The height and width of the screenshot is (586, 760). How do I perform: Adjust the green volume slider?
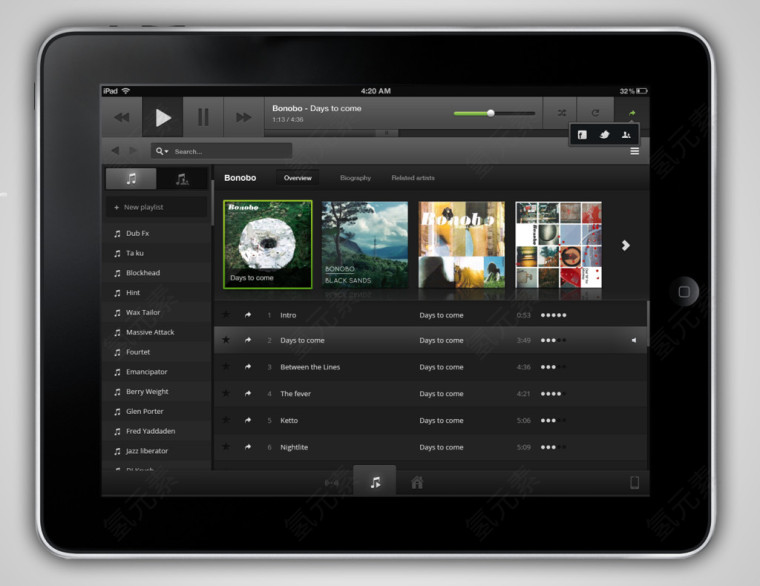click(x=494, y=113)
